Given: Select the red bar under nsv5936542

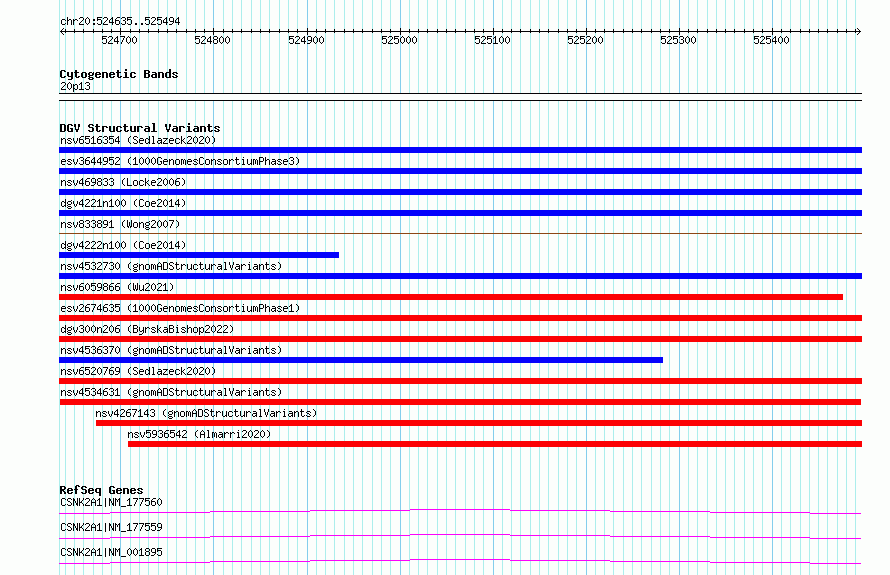Looking at the screenshot, I should (495, 444).
